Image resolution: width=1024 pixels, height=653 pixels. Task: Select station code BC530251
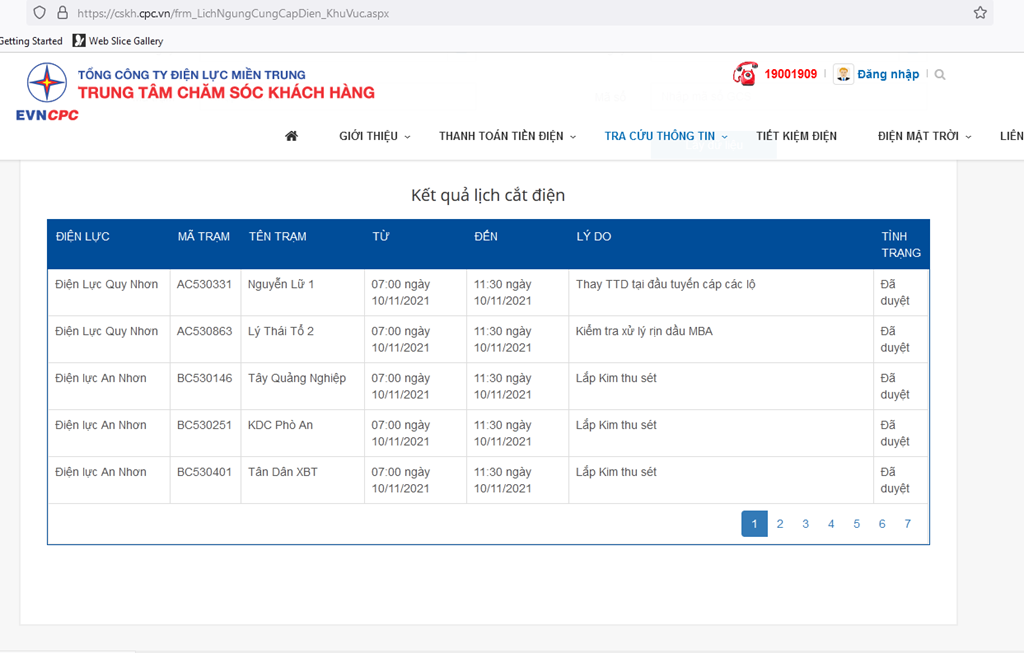pos(204,425)
